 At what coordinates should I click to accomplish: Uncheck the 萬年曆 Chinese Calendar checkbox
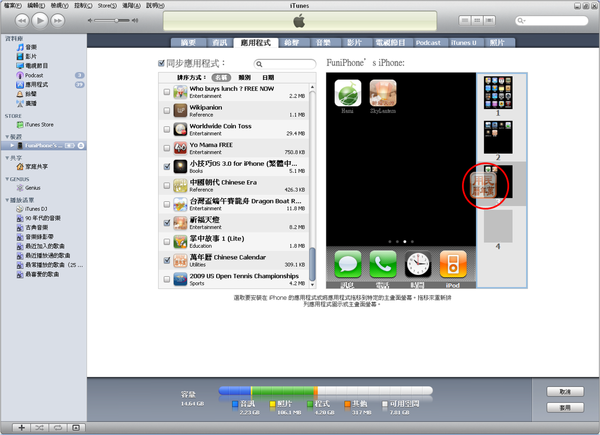point(167,261)
